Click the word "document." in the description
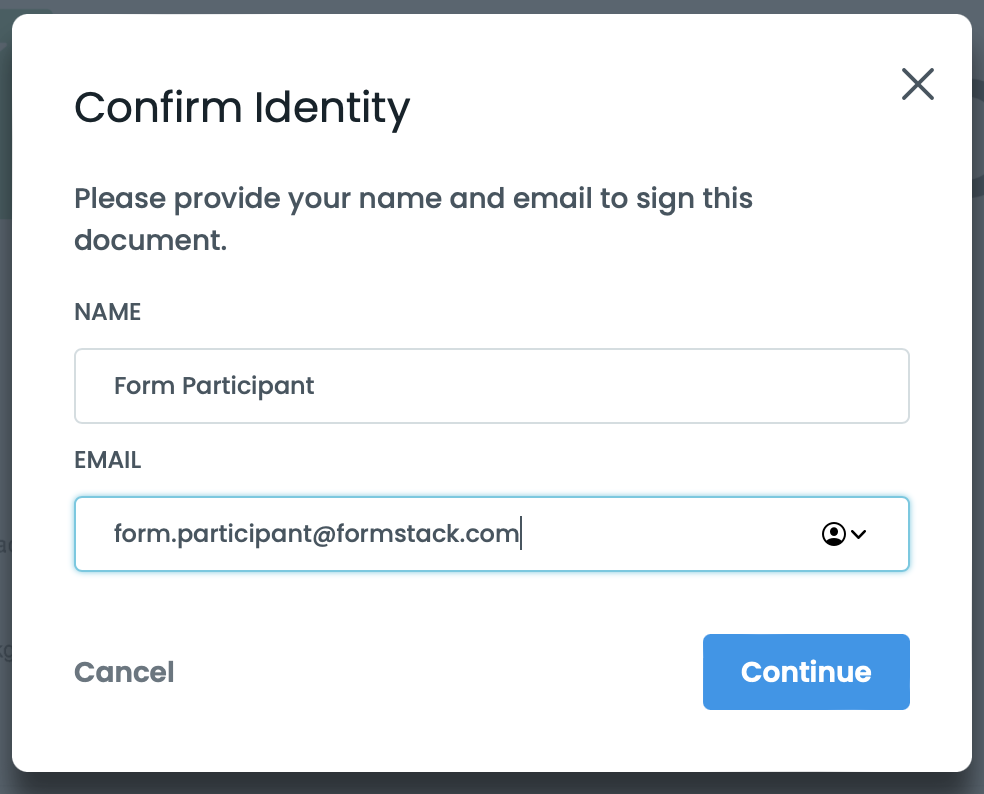984x794 pixels. tap(150, 241)
